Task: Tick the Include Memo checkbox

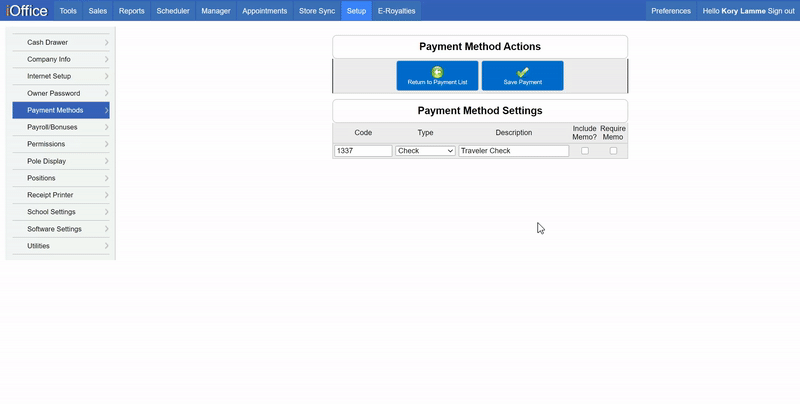Action: pyautogui.click(x=585, y=151)
